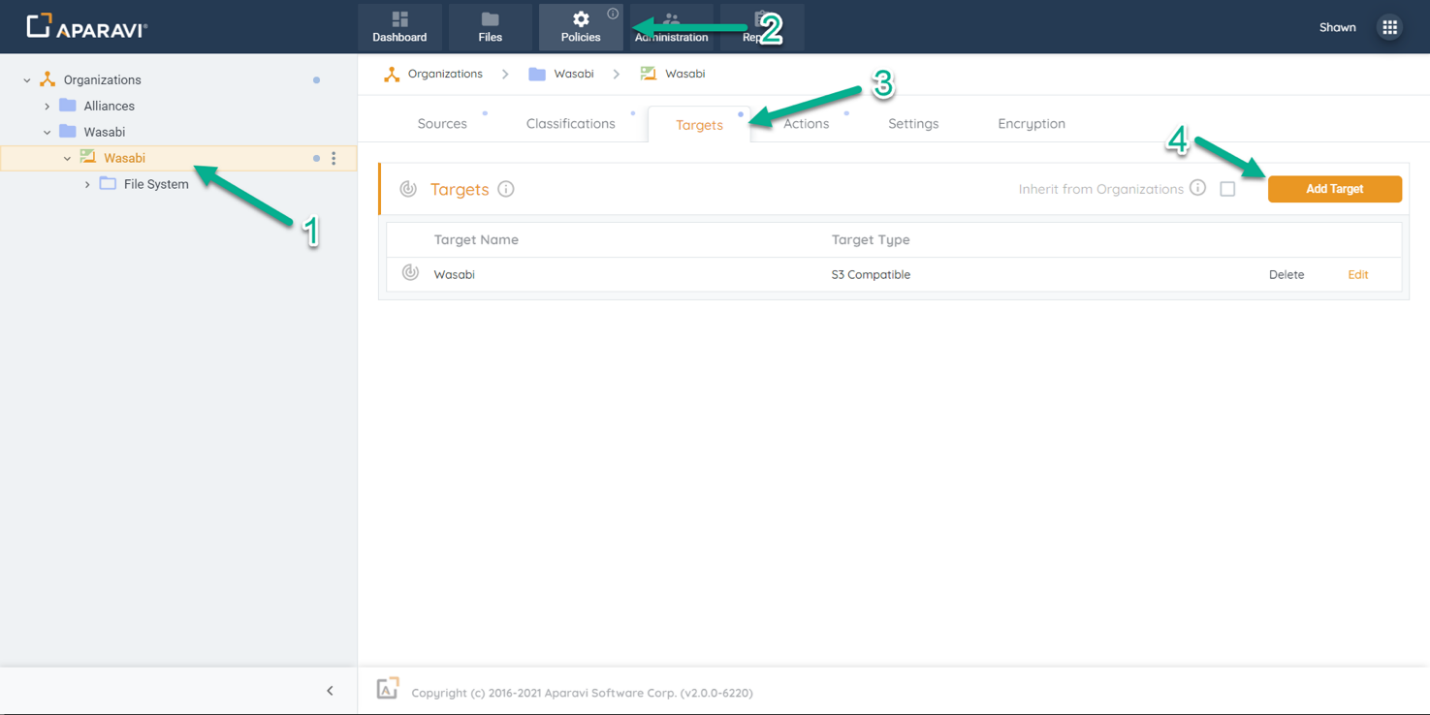The image size is (1430, 715).
Task: Edit the Wasabi target
Action: [x=1358, y=274]
